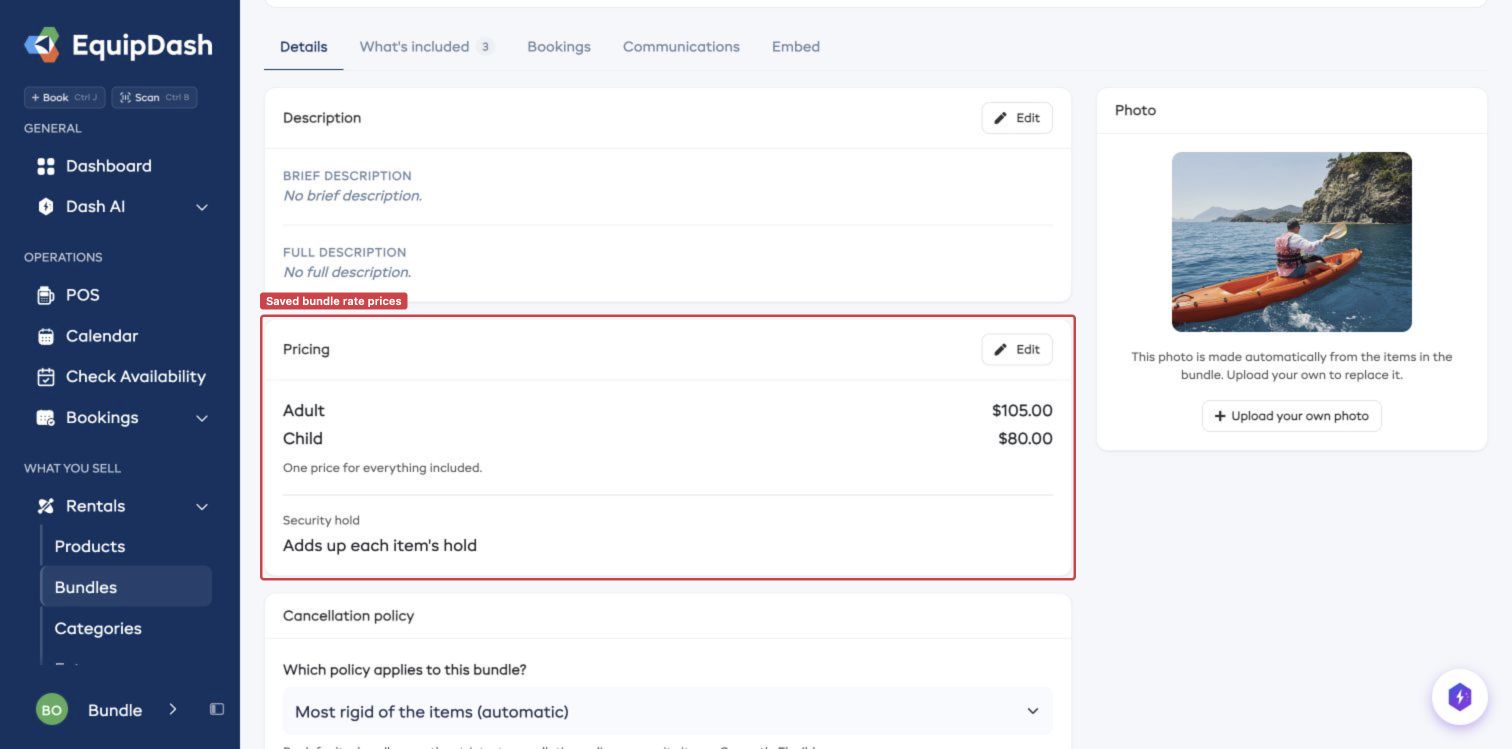Edit the Description section
This screenshot has width=1512, height=749.
(1017, 118)
